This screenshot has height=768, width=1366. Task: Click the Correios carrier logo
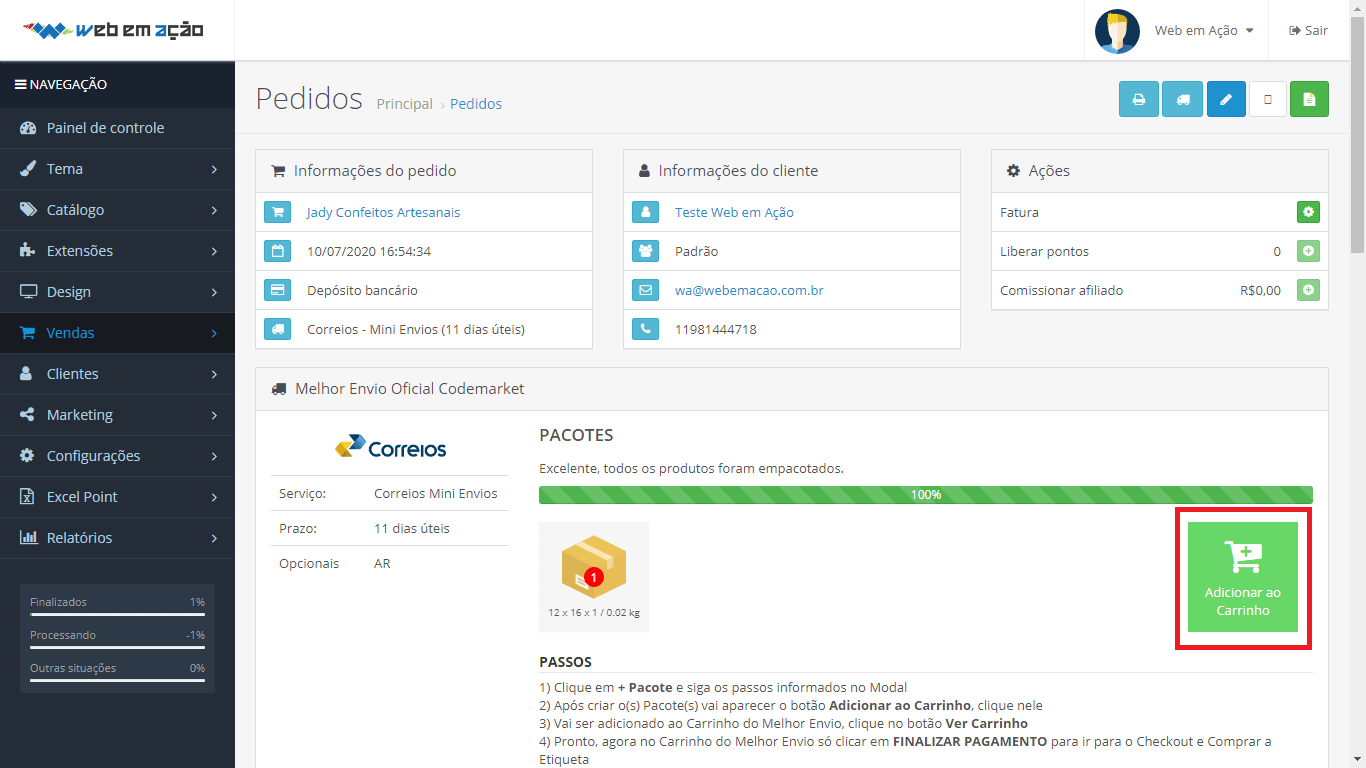pos(391,447)
